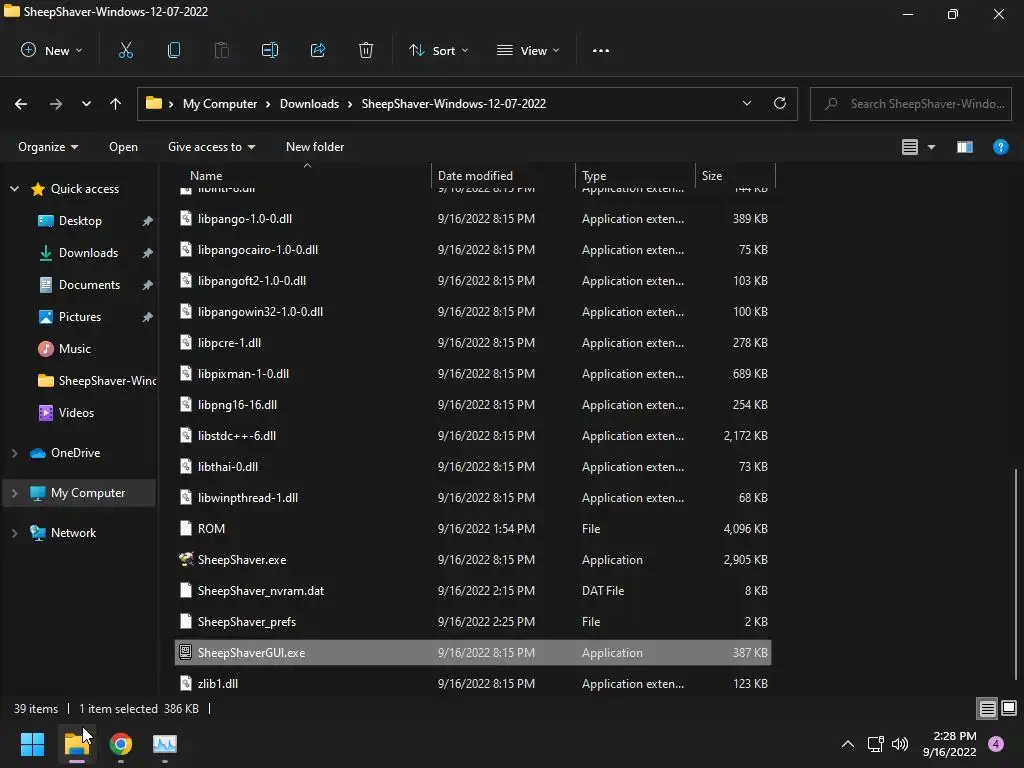Open the New item dropdown
Viewport: 1024px width, 768px height.
tap(52, 50)
